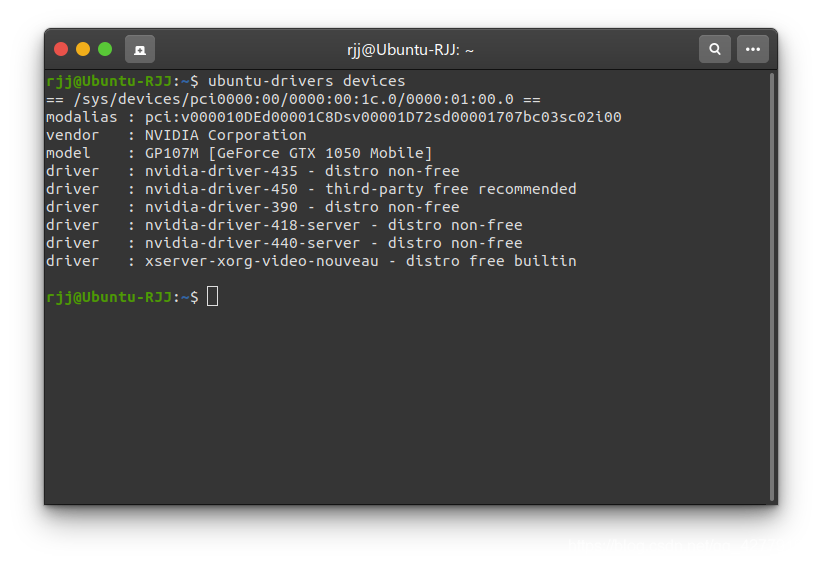822x565 pixels.
Task: Open the three-dot terminal menu
Action: [753, 49]
